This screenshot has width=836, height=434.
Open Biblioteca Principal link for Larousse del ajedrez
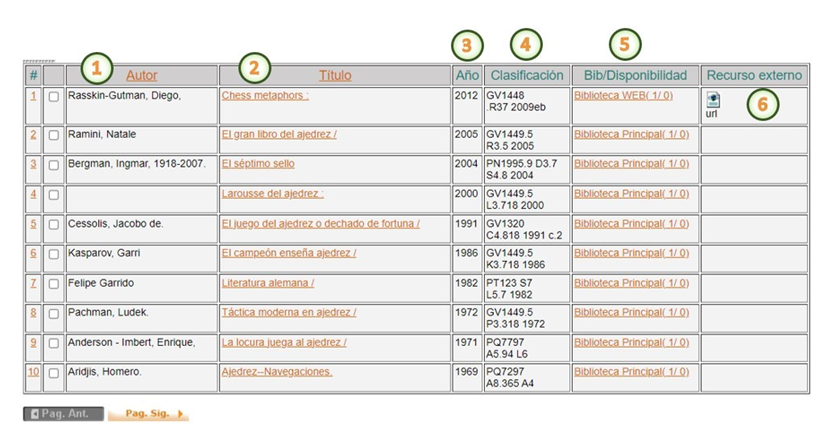[631, 194]
